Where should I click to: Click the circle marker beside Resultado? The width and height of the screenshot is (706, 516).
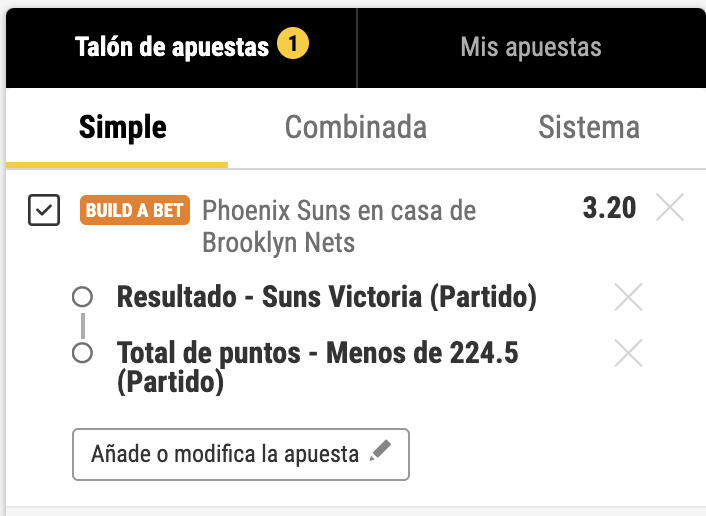tap(83, 297)
